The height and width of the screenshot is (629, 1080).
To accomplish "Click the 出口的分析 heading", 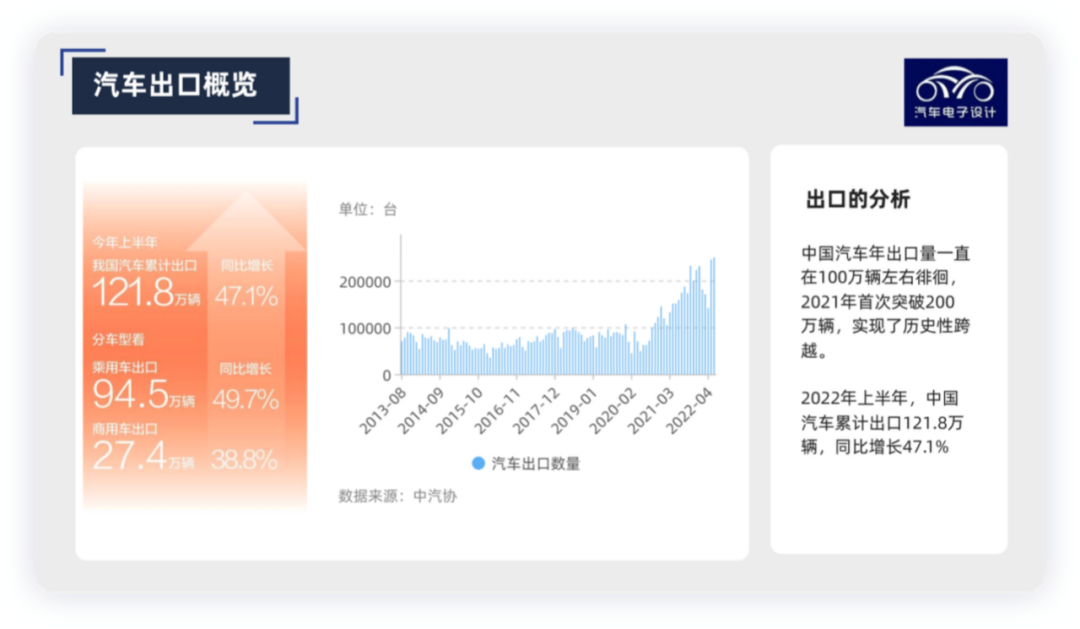I will click(858, 200).
